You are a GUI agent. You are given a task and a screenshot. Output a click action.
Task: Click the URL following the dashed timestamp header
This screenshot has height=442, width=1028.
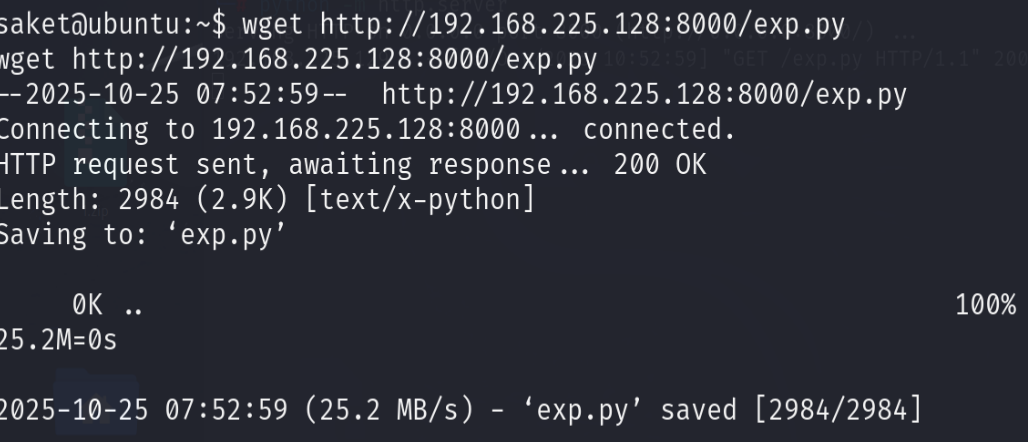[x=645, y=95]
